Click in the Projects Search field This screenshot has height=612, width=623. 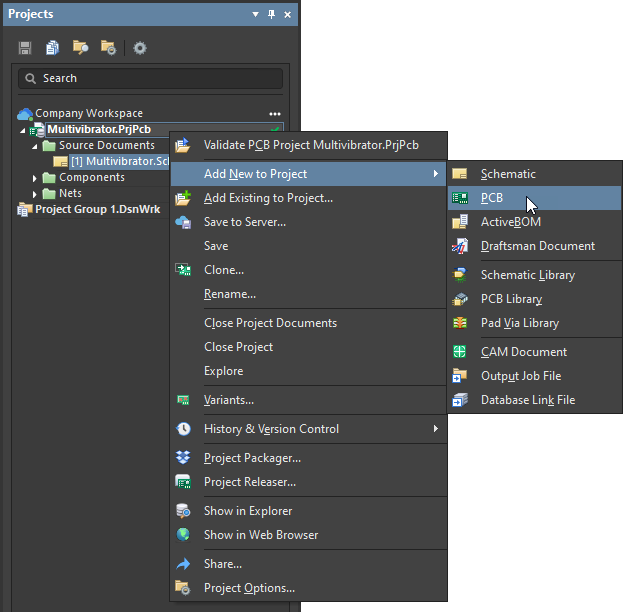pyautogui.click(x=151, y=78)
